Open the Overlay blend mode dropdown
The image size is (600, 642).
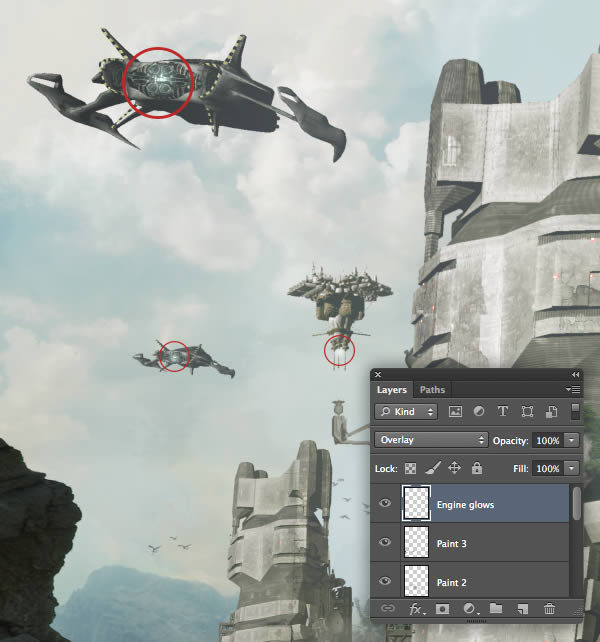(x=431, y=440)
